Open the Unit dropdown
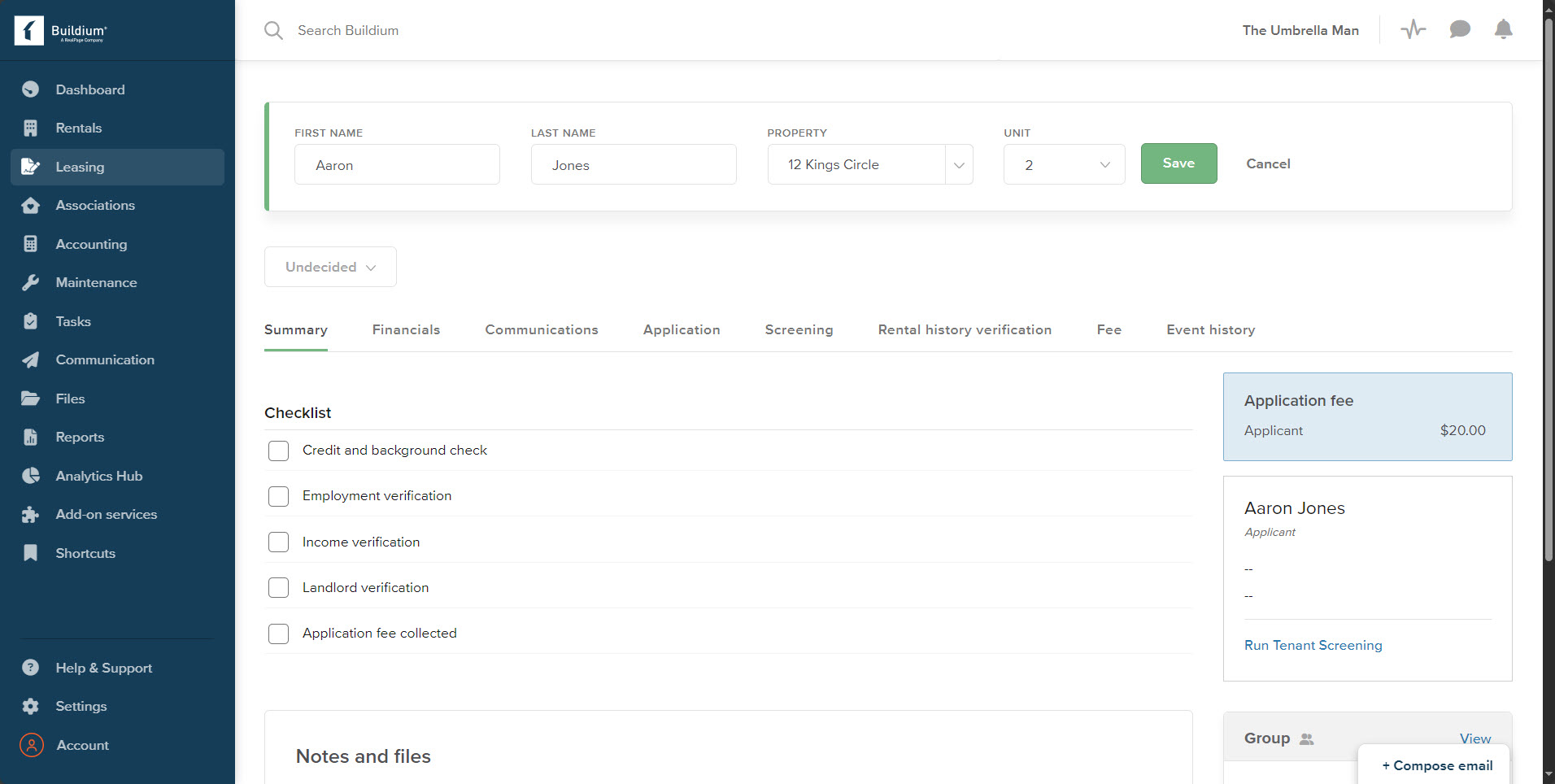1555x784 pixels. point(1064,164)
